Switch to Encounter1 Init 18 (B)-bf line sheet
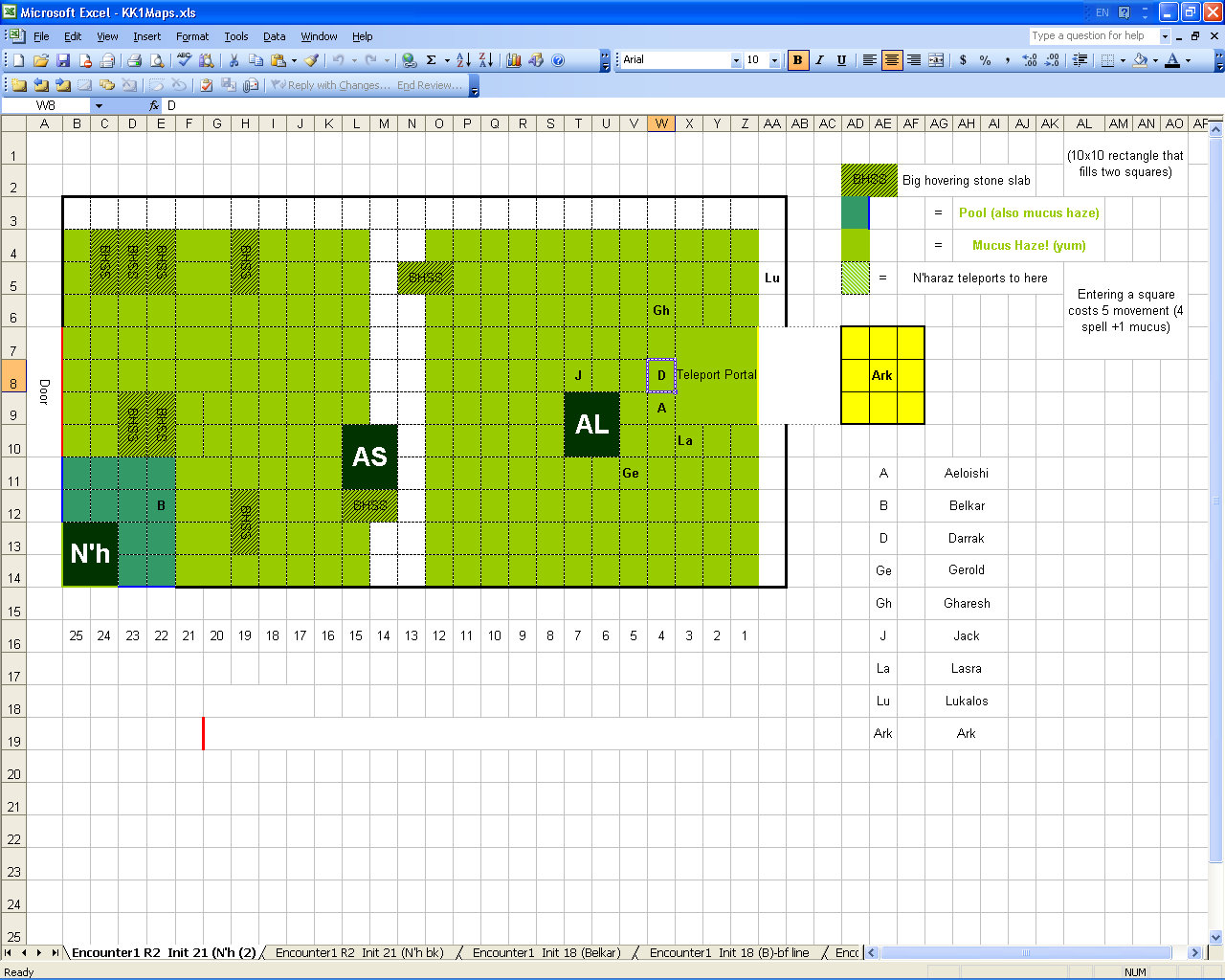This screenshot has height=980, width=1225. (729, 952)
